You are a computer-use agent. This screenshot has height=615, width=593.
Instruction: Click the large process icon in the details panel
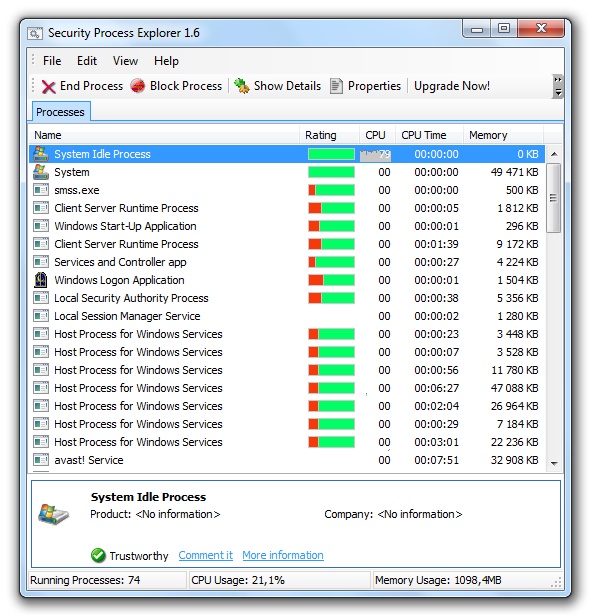click(54, 514)
